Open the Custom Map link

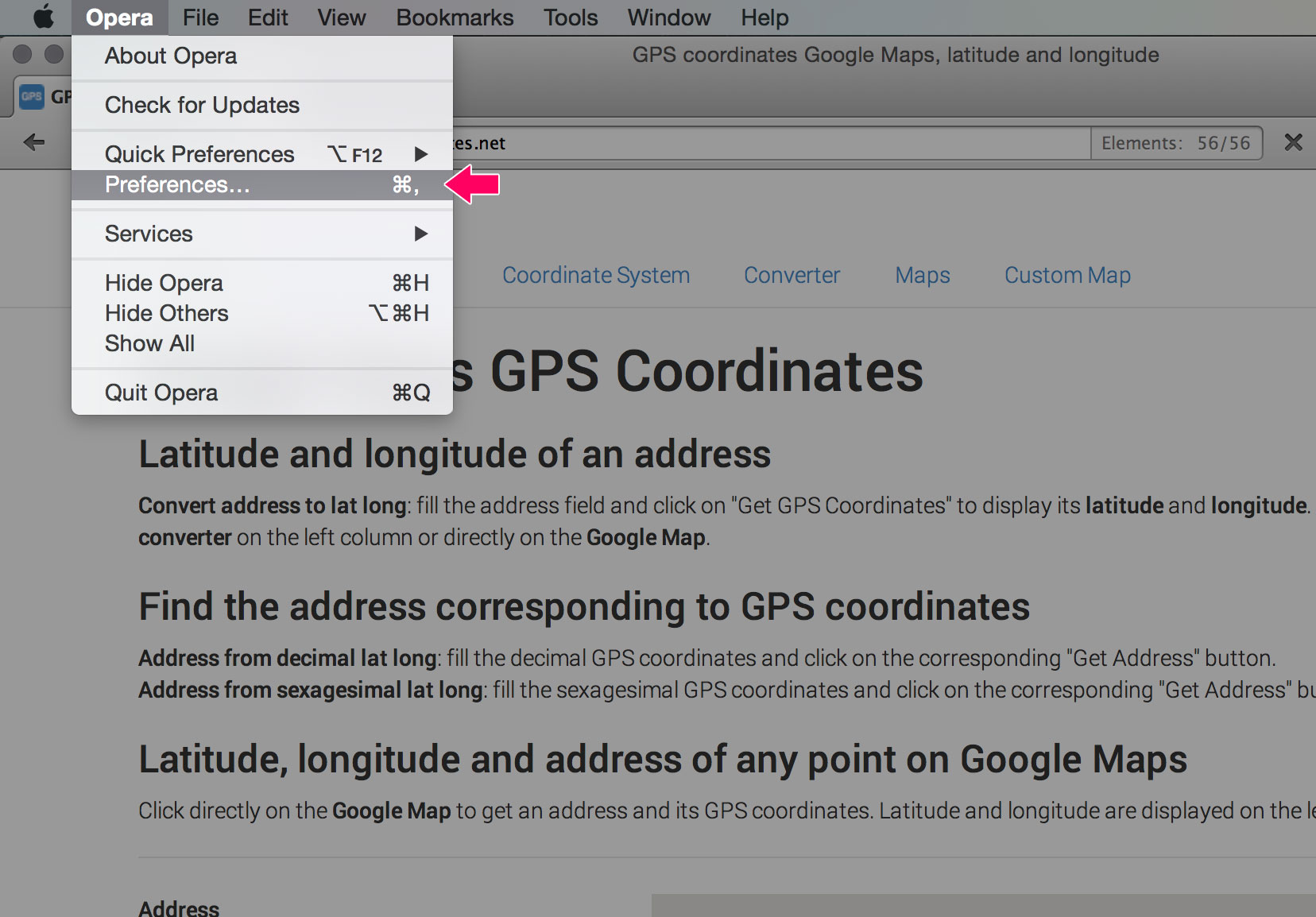point(1067,275)
